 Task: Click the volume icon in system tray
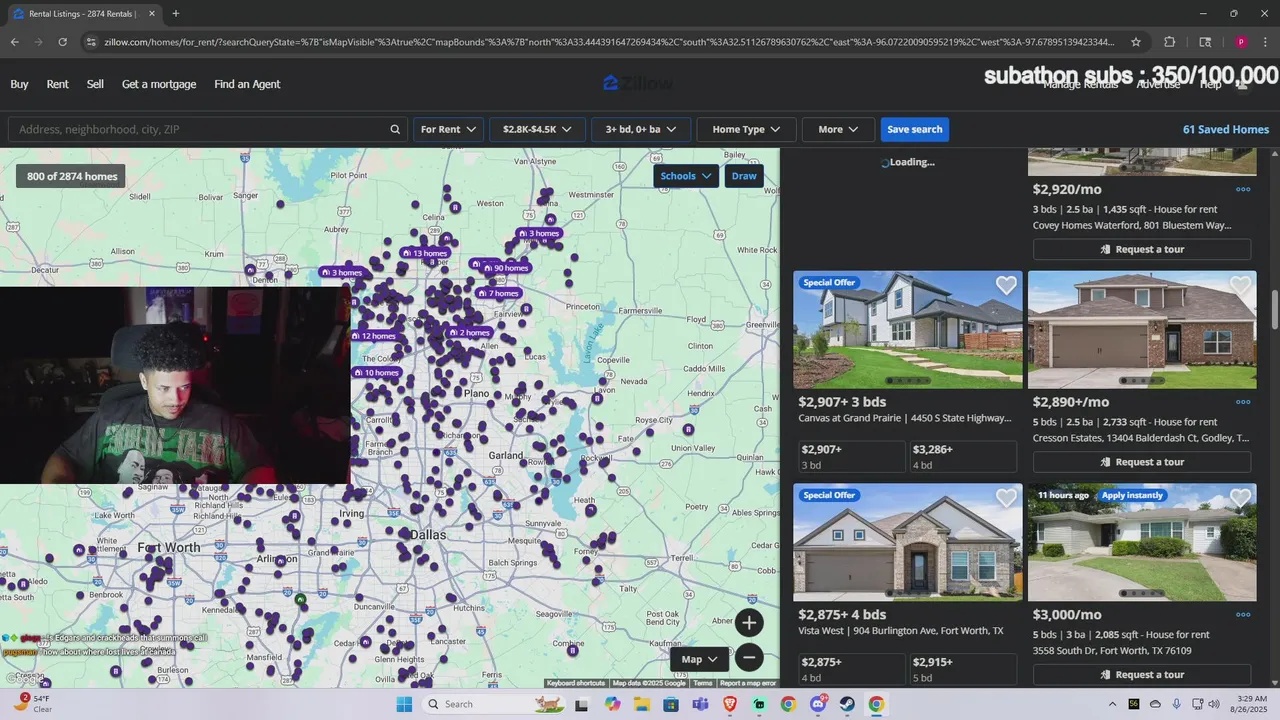[1214, 704]
